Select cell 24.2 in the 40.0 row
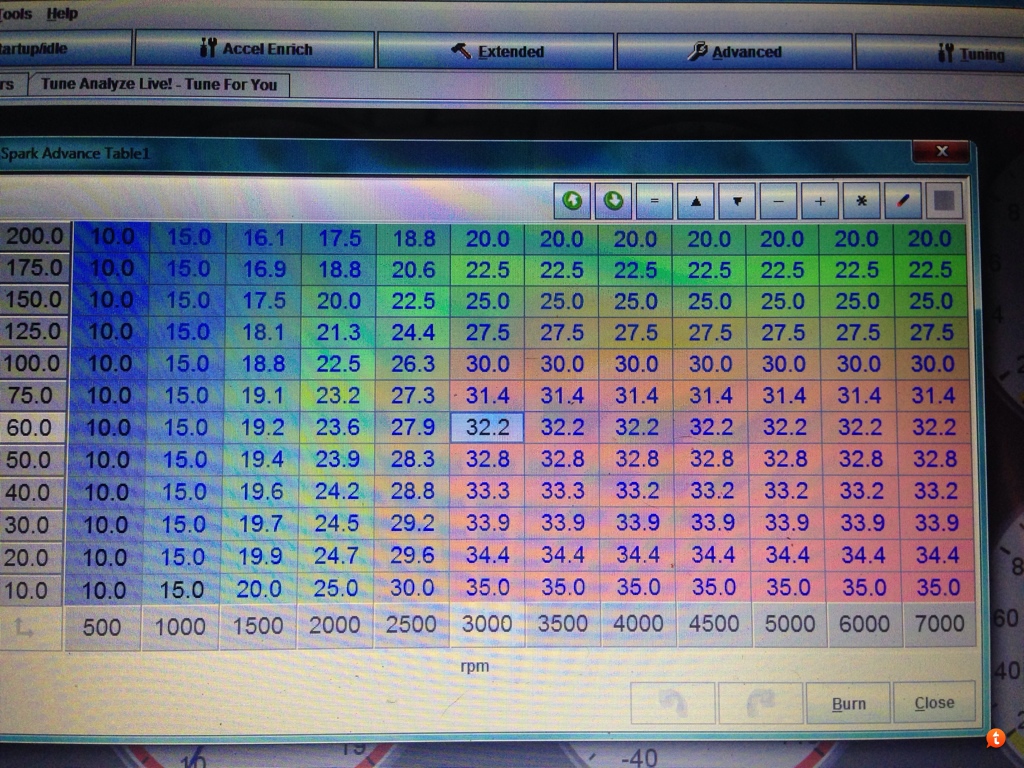This screenshot has width=1024, height=768. 336,491
